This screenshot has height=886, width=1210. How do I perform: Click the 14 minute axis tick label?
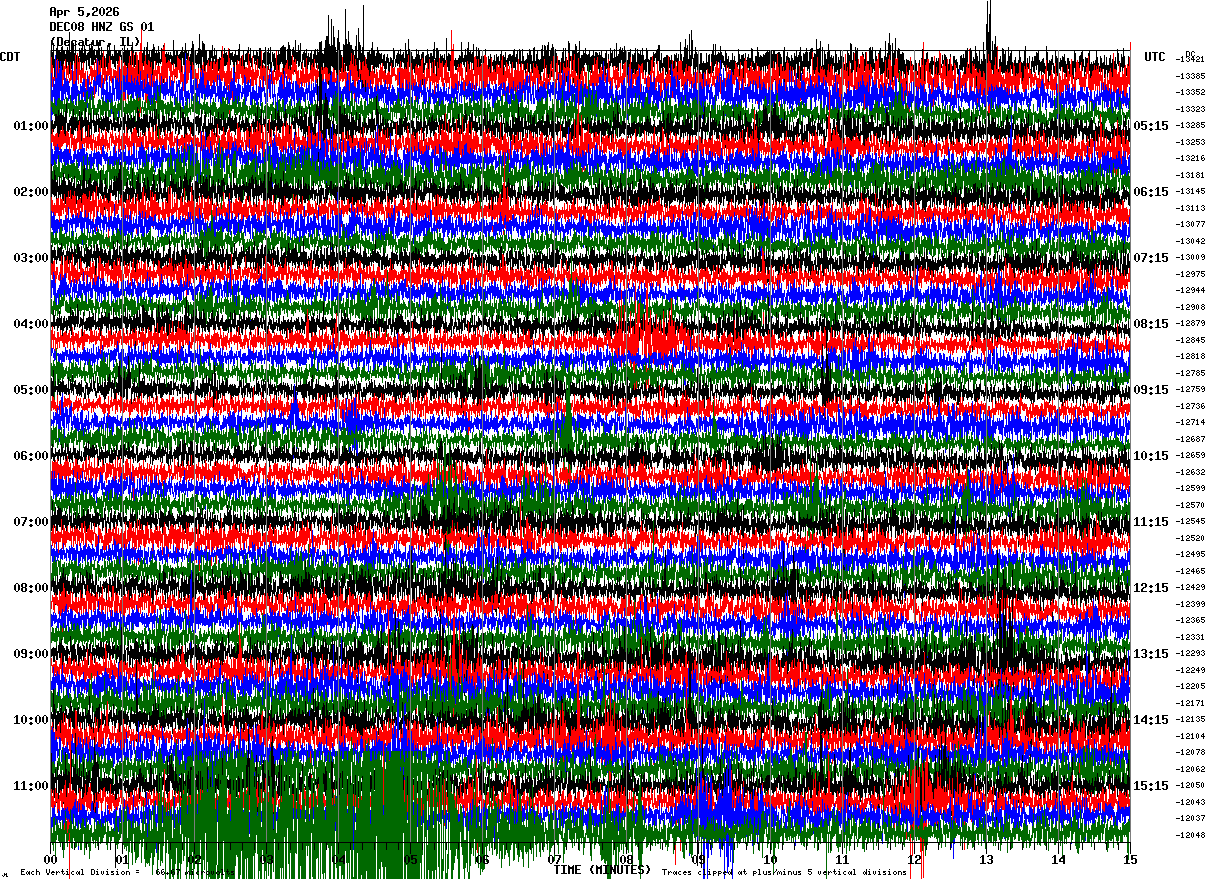pyautogui.click(x=1058, y=859)
